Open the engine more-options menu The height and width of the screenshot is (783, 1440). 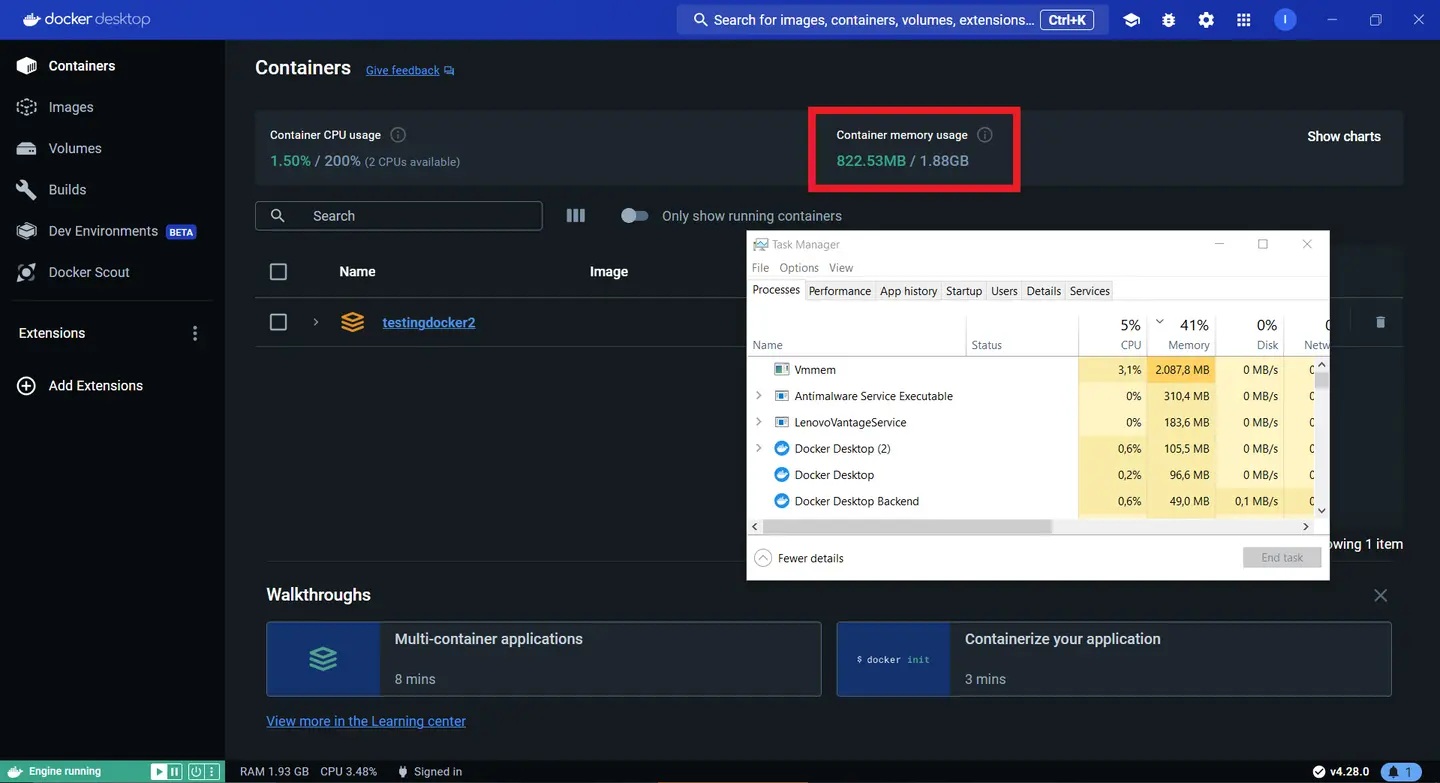click(x=212, y=772)
